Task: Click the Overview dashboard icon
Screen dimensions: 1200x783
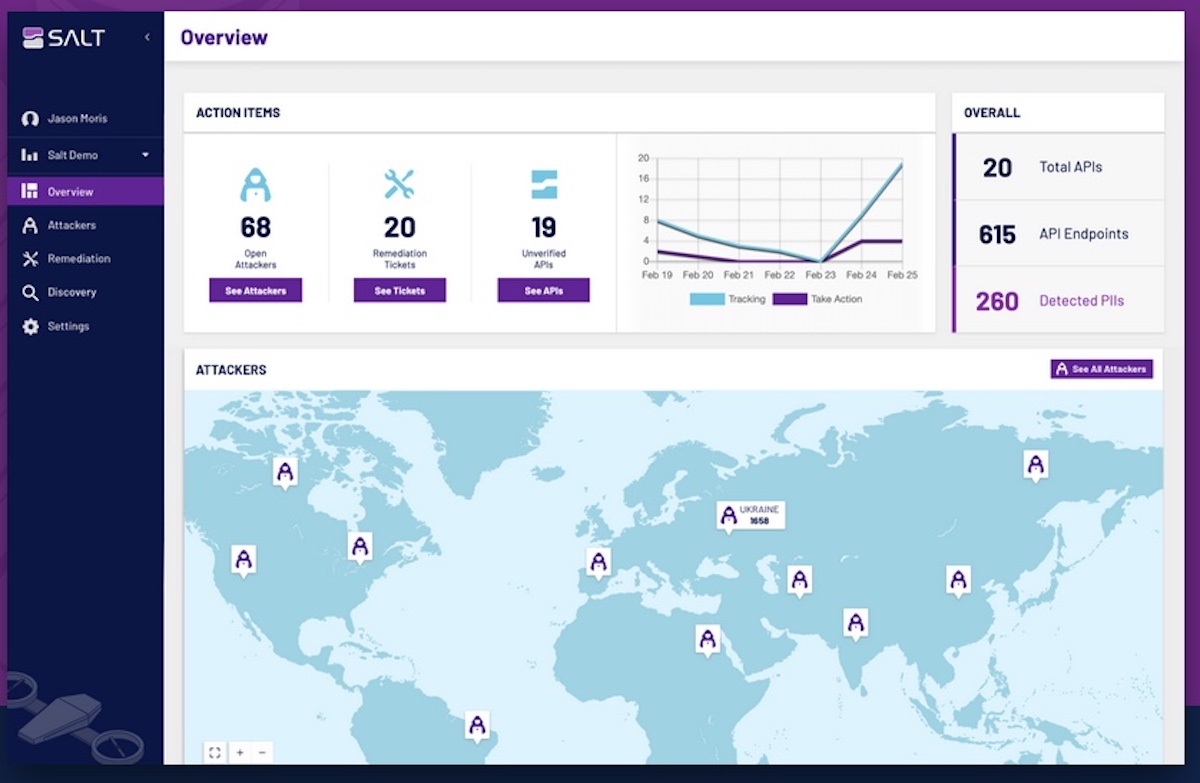Action: [30, 191]
